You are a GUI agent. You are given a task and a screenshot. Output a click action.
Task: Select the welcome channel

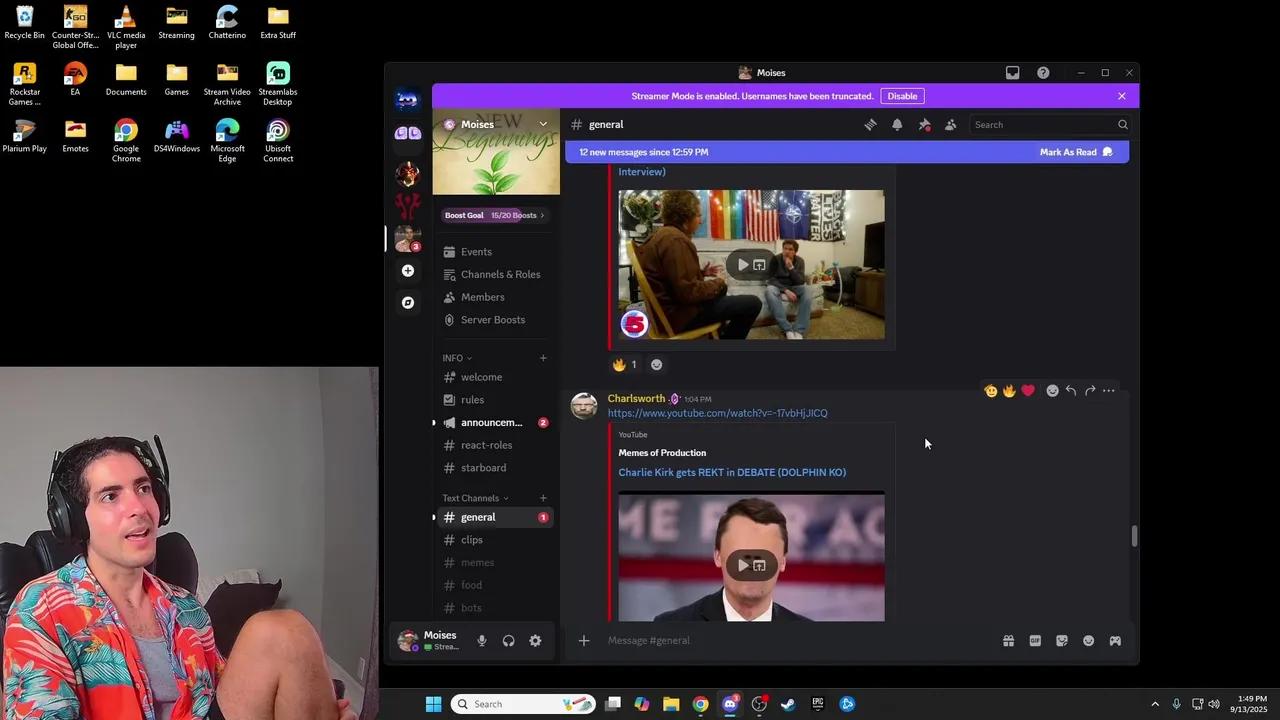coord(496,377)
